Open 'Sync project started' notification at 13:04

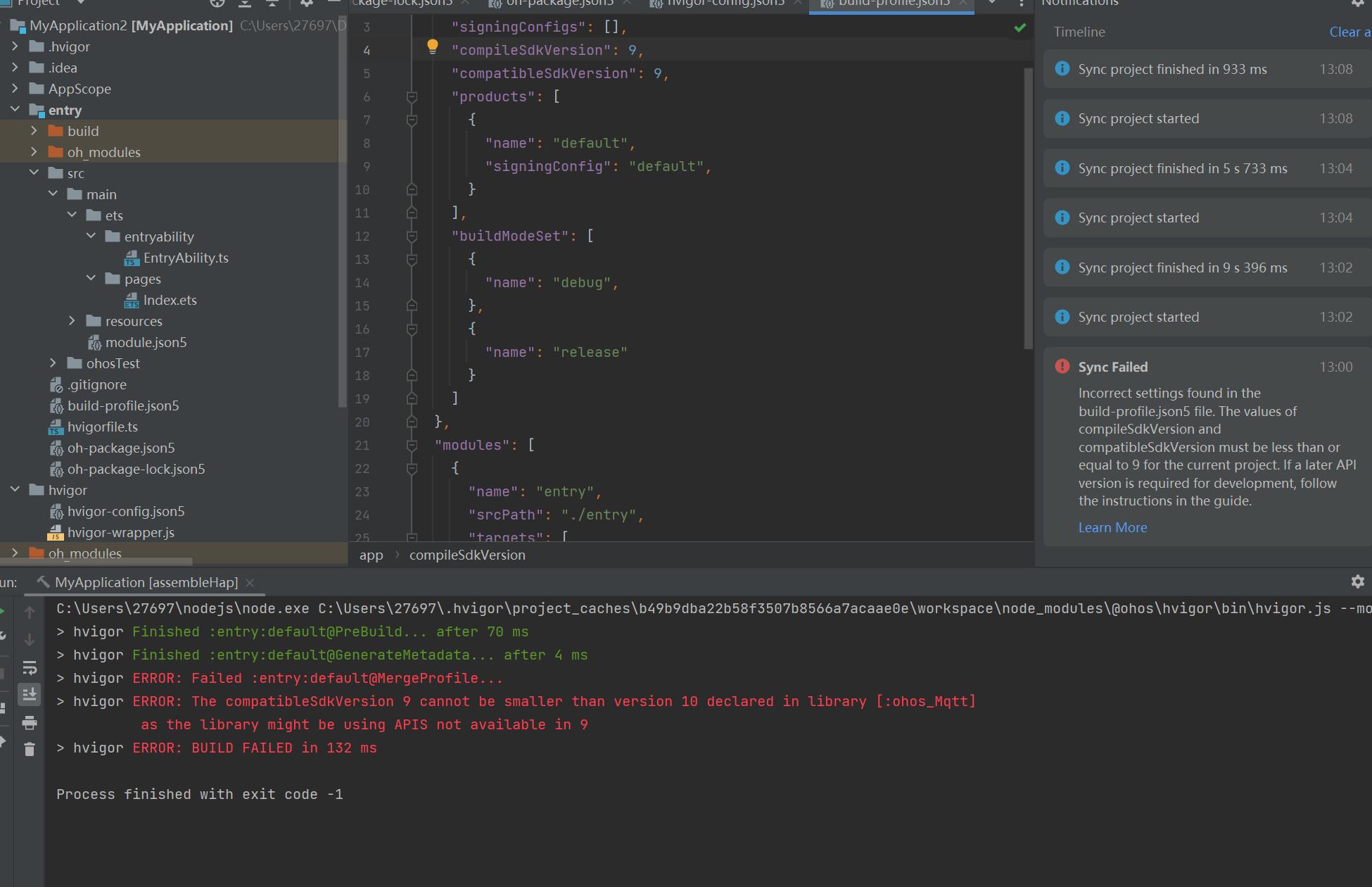(1206, 218)
